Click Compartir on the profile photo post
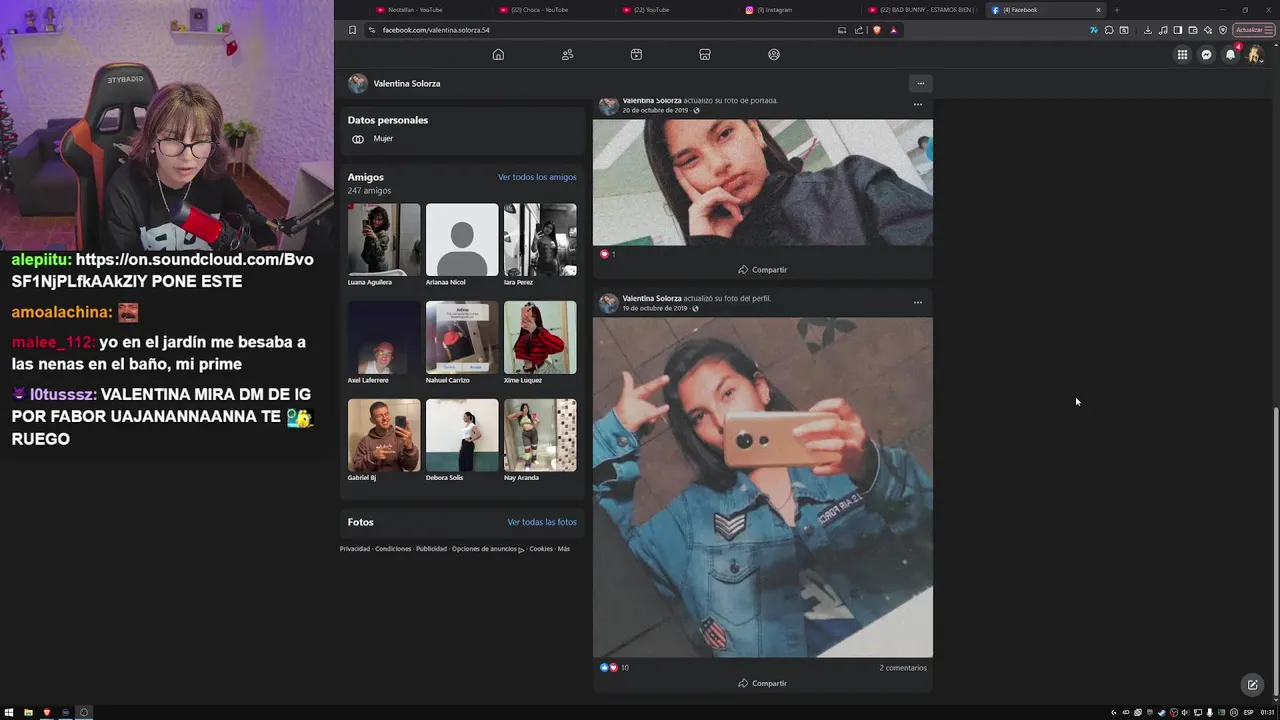Image resolution: width=1280 pixels, height=720 pixels. (x=762, y=683)
